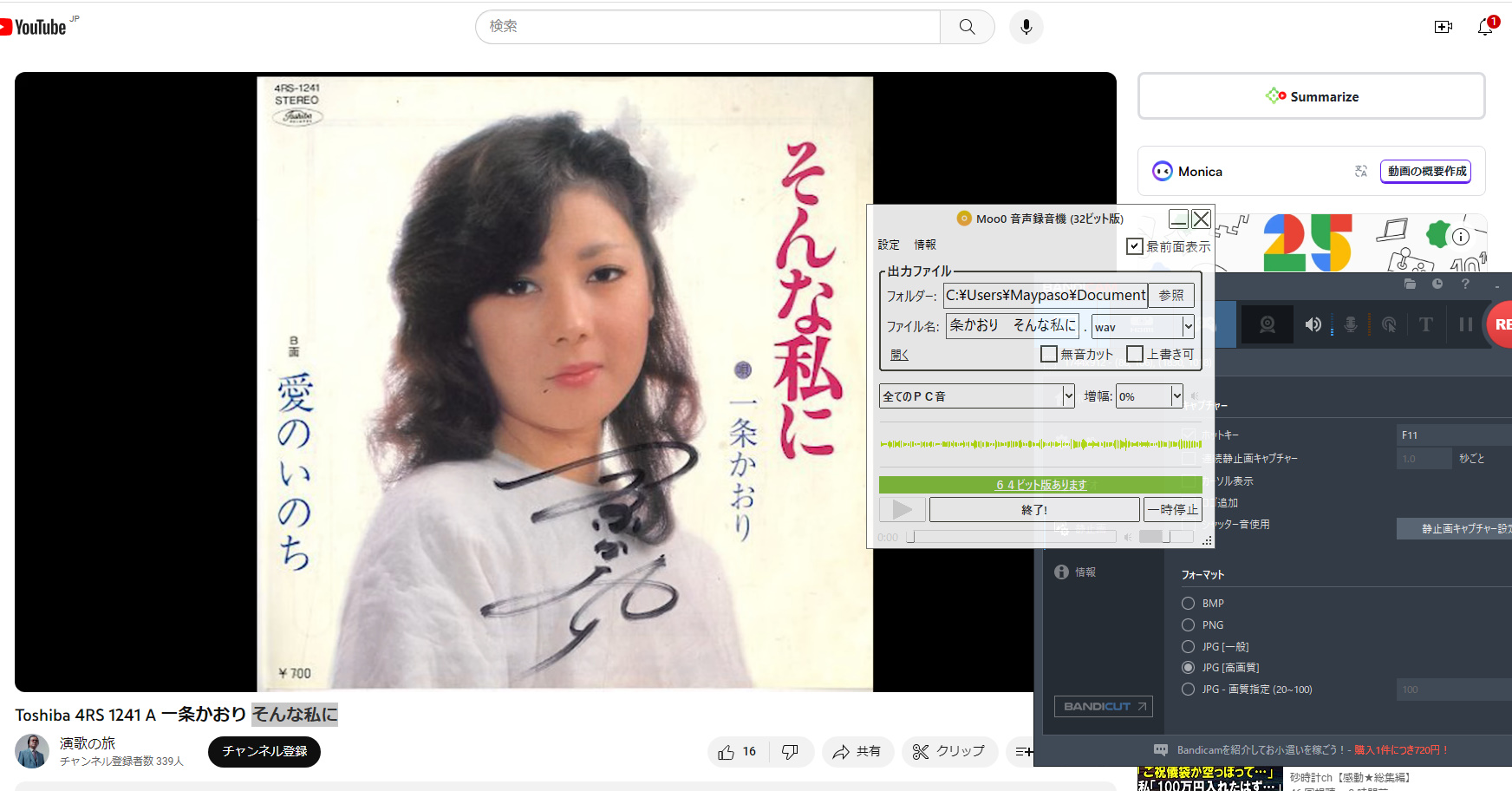
Task: Click the YouTube 検索 search field
Action: [708, 27]
